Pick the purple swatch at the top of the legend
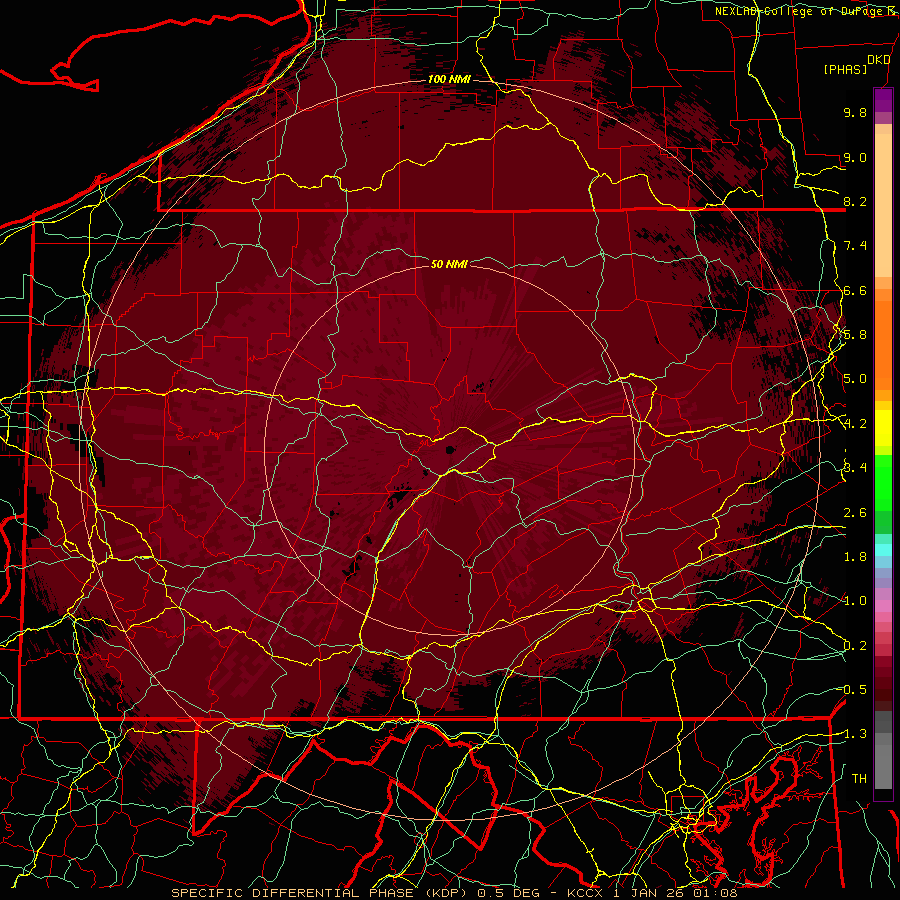Image resolution: width=900 pixels, height=900 pixels. pyautogui.click(x=883, y=100)
